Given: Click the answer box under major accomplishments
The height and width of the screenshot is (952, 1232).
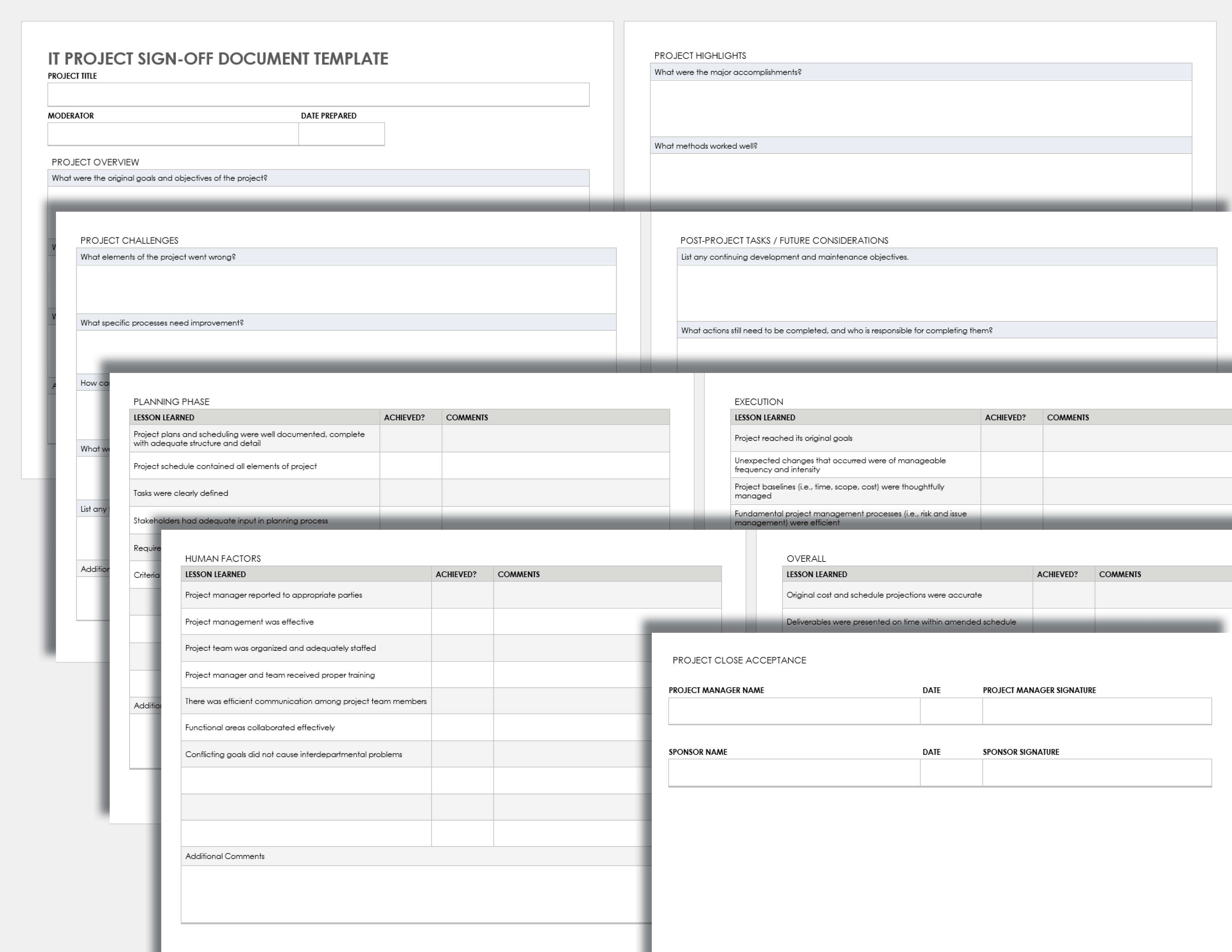Looking at the screenshot, I should [921, 108].
